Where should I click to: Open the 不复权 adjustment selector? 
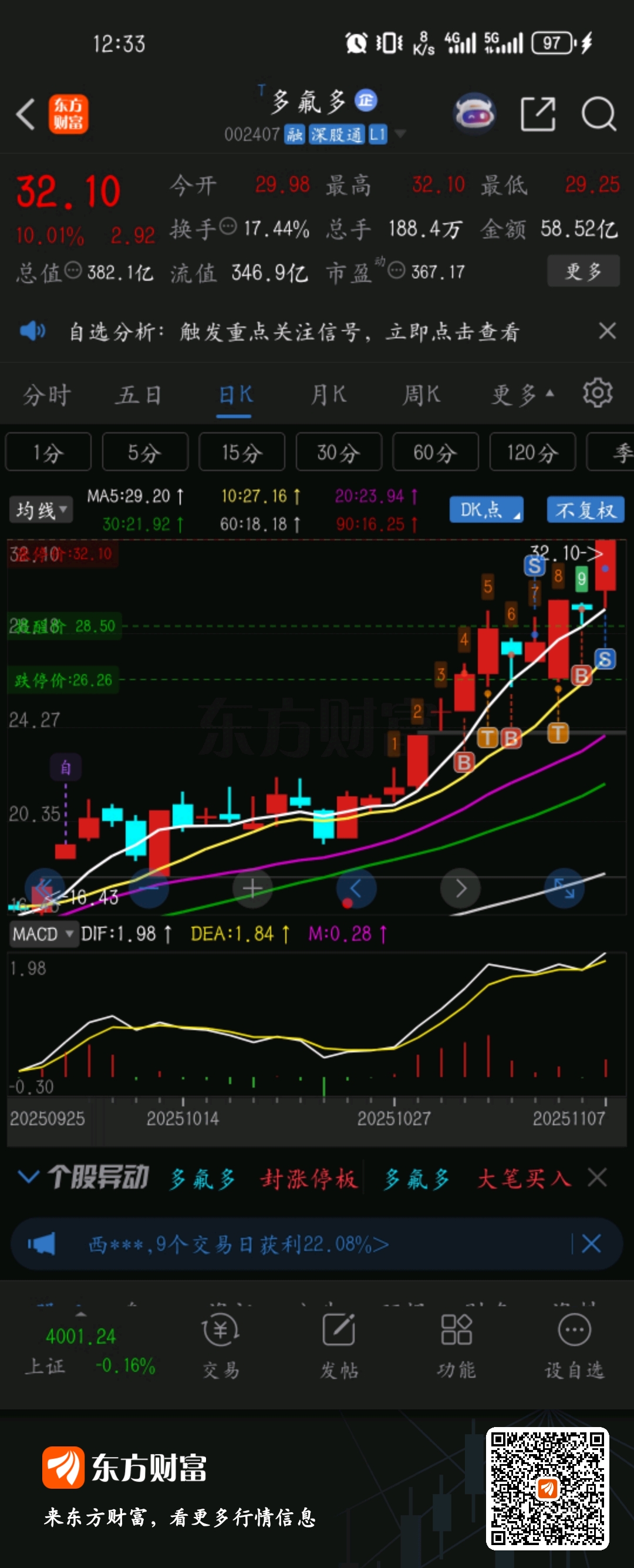[585, 510]
